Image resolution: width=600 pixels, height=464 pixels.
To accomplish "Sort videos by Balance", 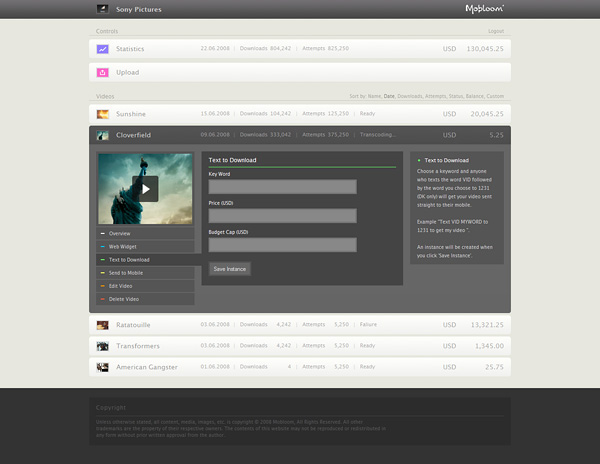I will click(475, 96).
